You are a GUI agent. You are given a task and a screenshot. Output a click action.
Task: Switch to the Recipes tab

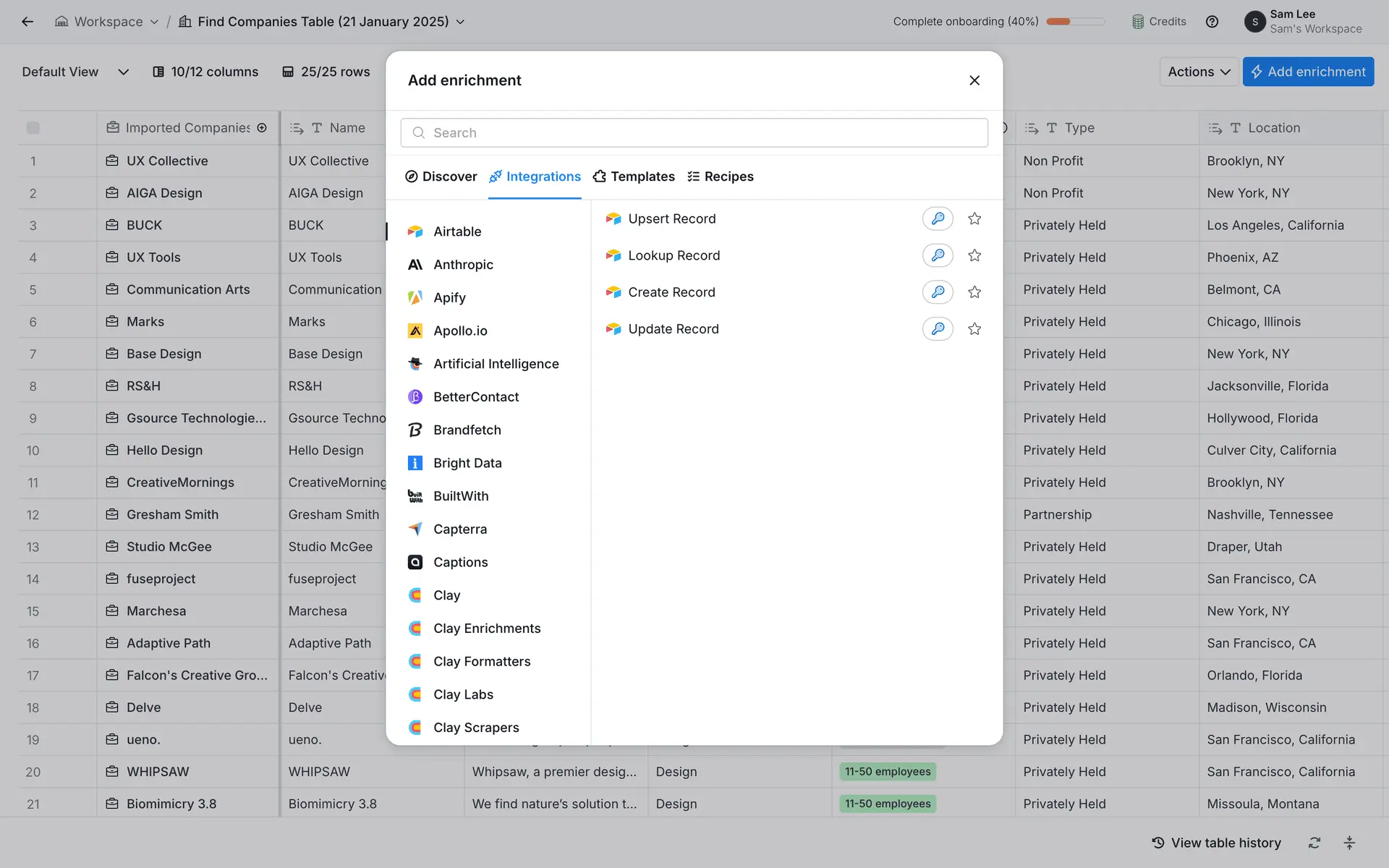point(721,176)
